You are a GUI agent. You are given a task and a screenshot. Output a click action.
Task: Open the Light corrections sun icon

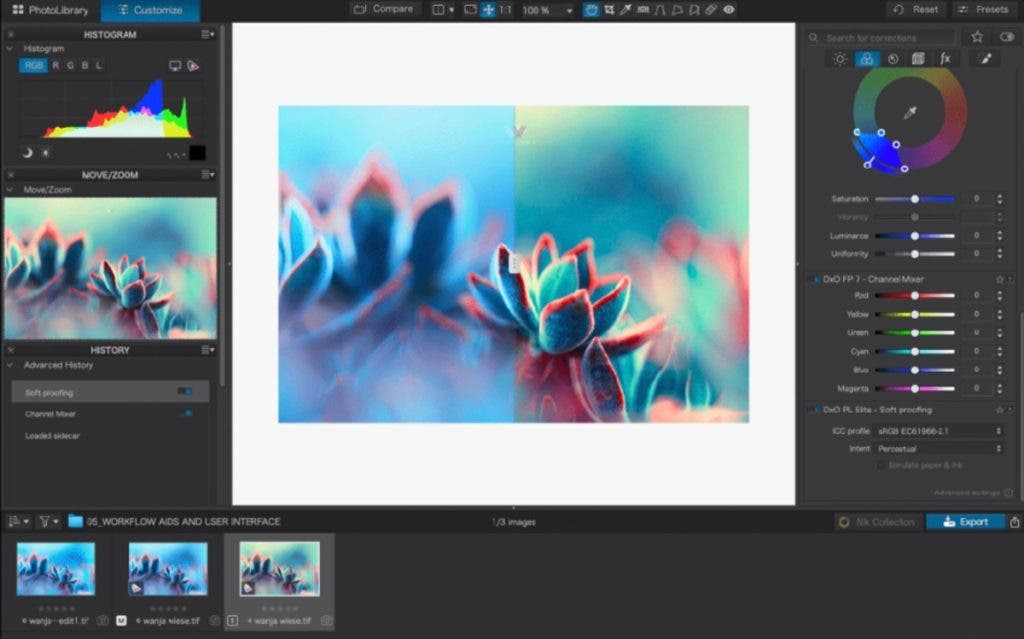pyautogui.click(x=840, y=59)
